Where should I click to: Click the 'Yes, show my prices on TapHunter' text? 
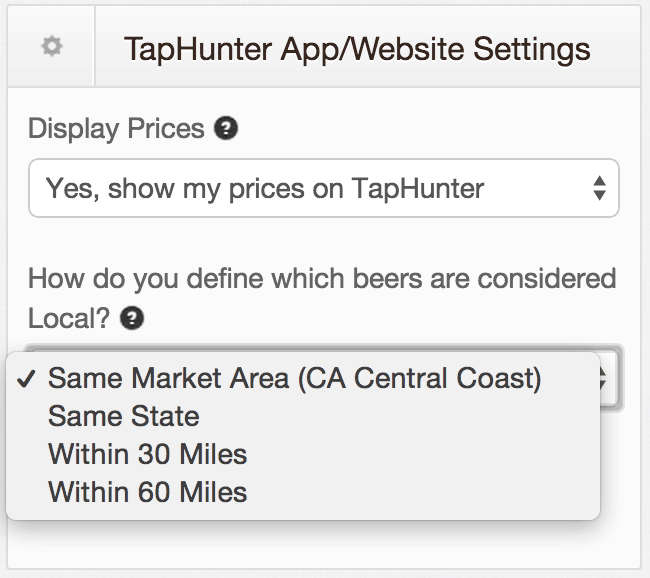[x=265, y=189]
